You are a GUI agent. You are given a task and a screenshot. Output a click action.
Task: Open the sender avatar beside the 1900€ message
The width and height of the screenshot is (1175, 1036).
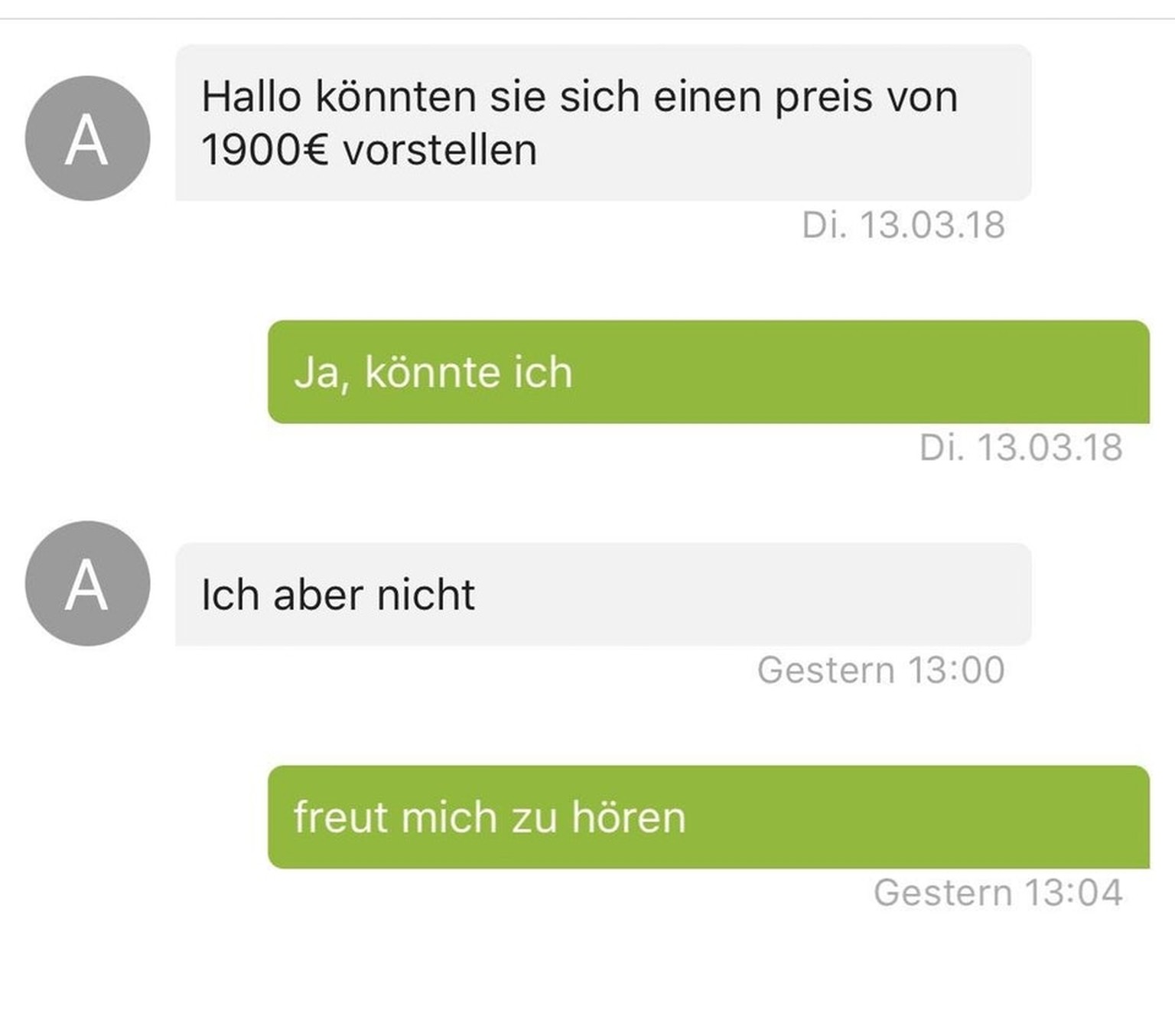click(87, 138)
